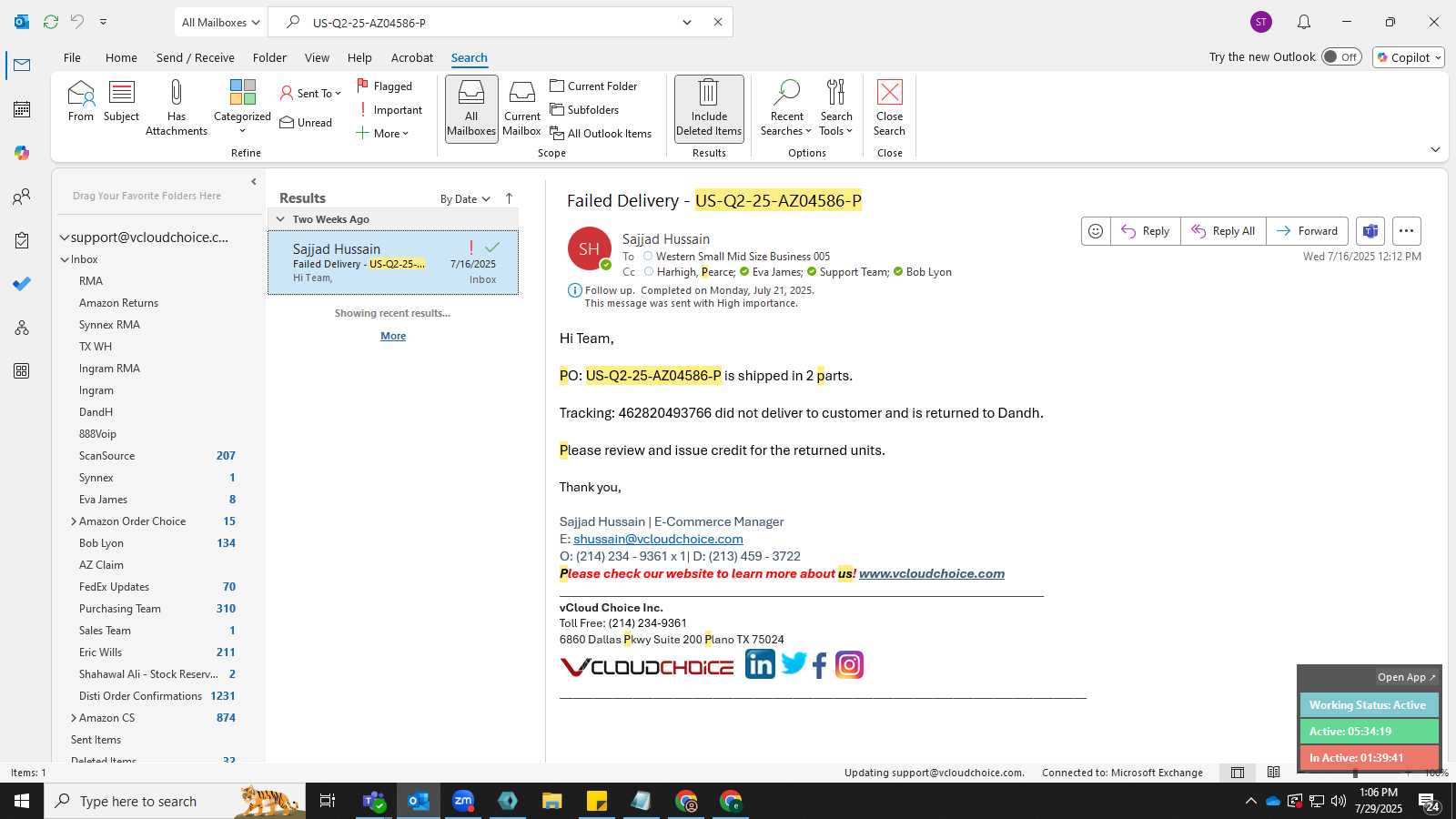Refine search by Subject
The image size is (1456, 819).
pos(121,101)
